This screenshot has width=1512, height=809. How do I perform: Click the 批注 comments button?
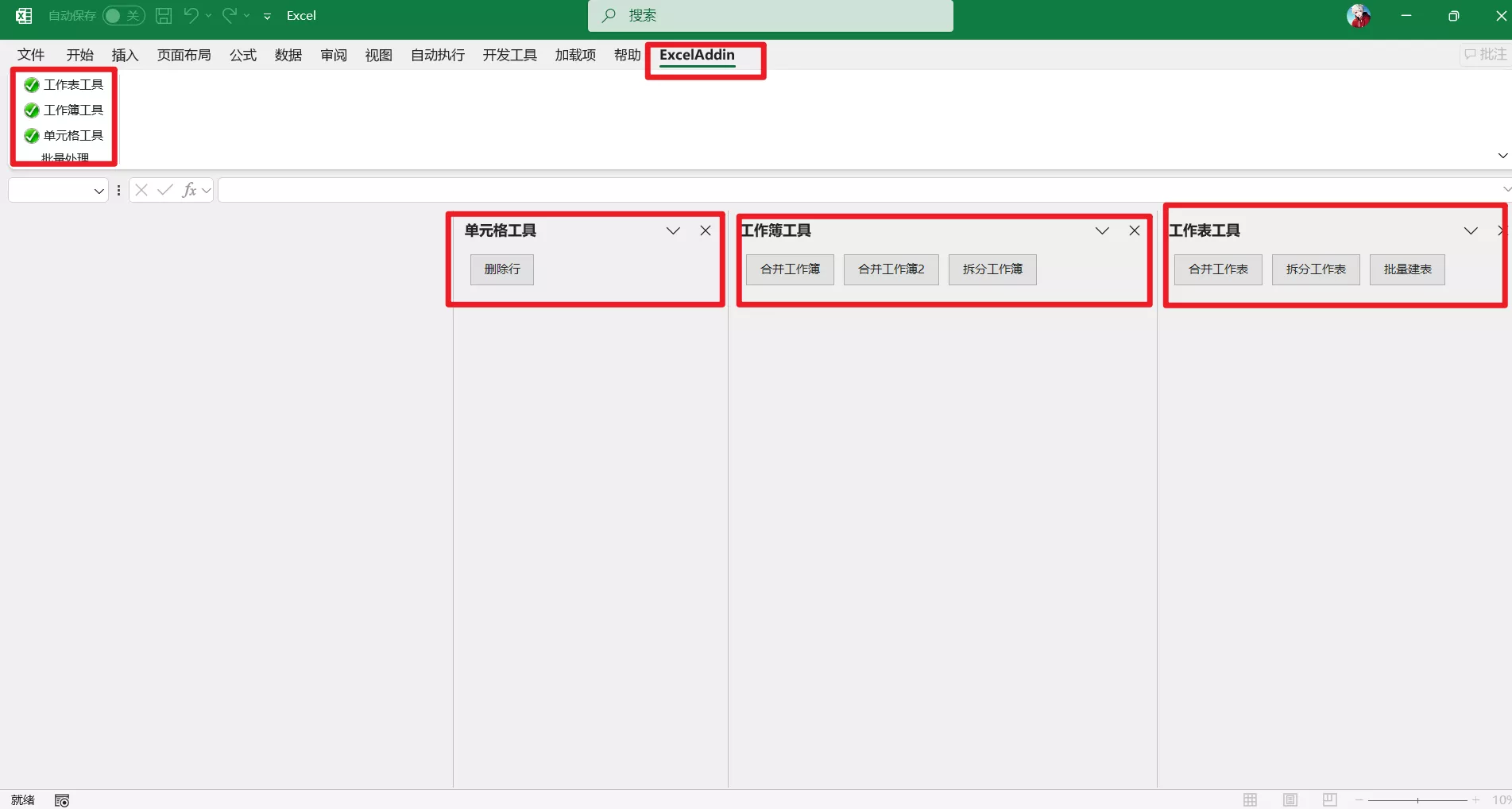1485,54
